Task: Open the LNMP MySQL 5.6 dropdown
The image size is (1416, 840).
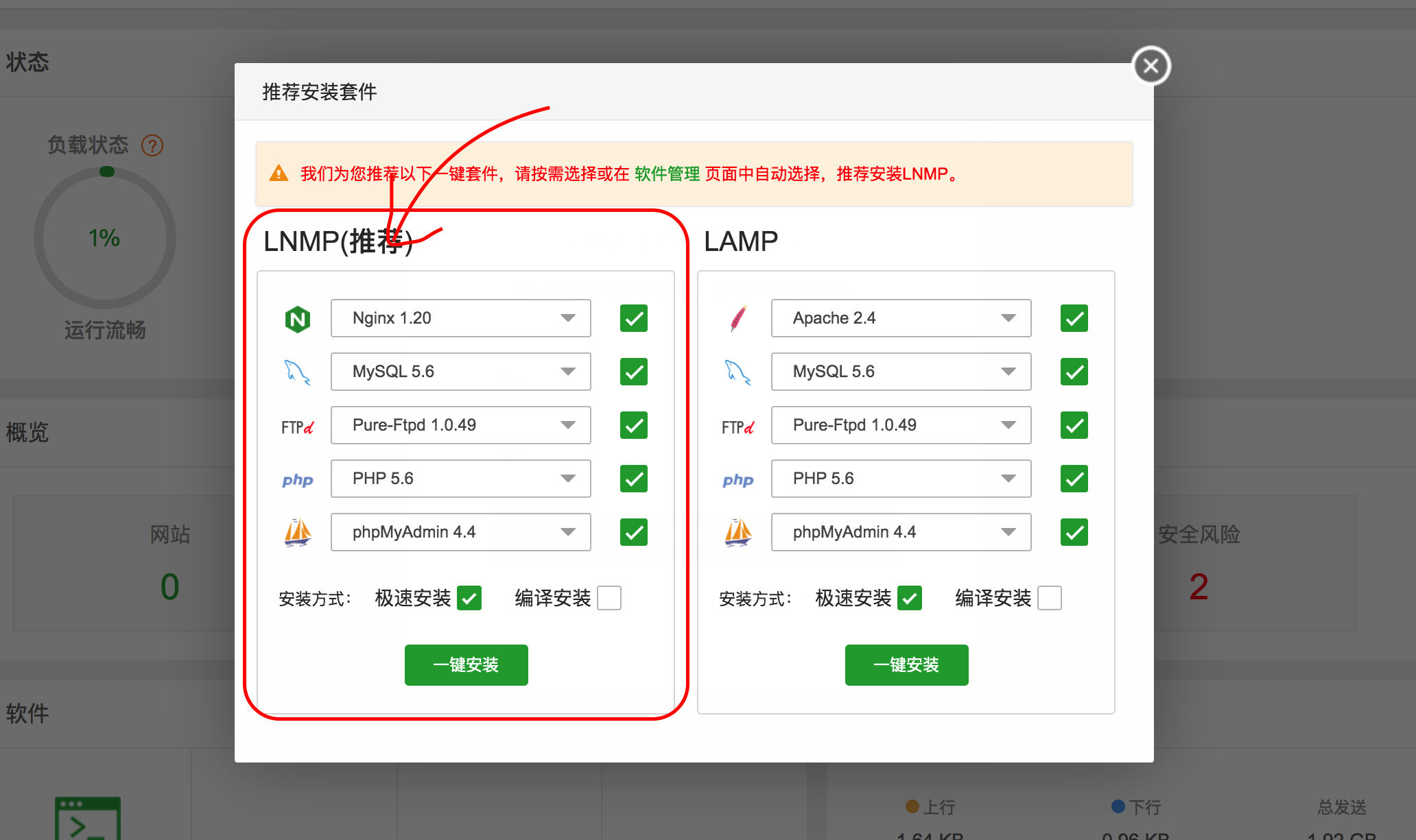Action: (461, 372)
